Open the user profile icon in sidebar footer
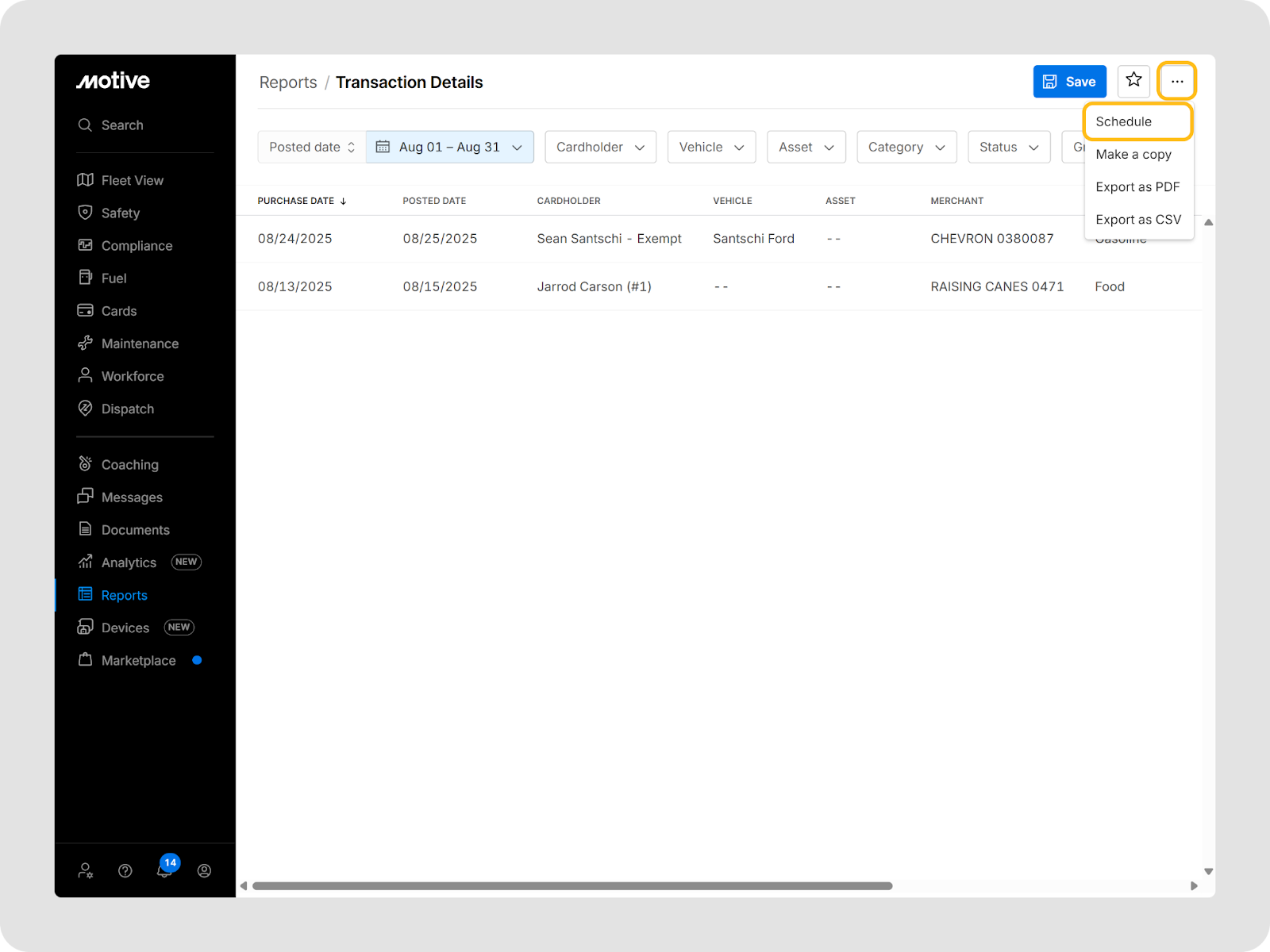The image size is (1270, 952). click(204, 870)
